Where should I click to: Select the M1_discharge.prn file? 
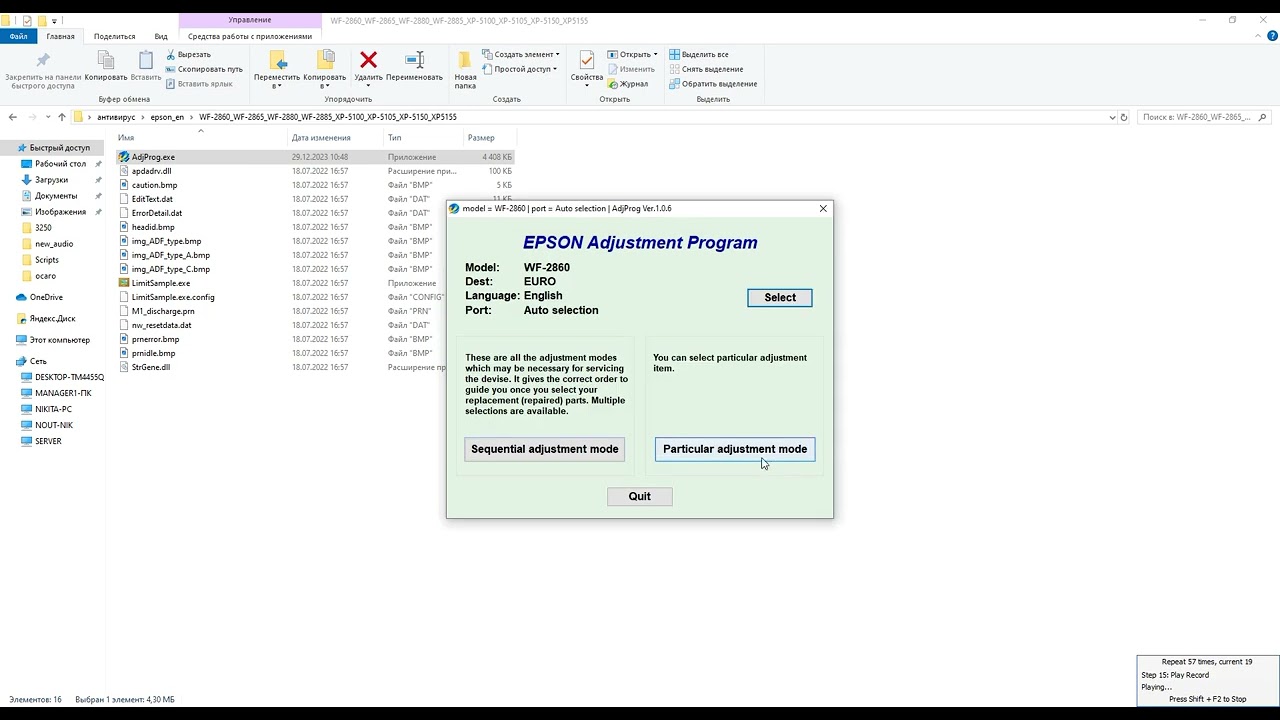(163, 311)
